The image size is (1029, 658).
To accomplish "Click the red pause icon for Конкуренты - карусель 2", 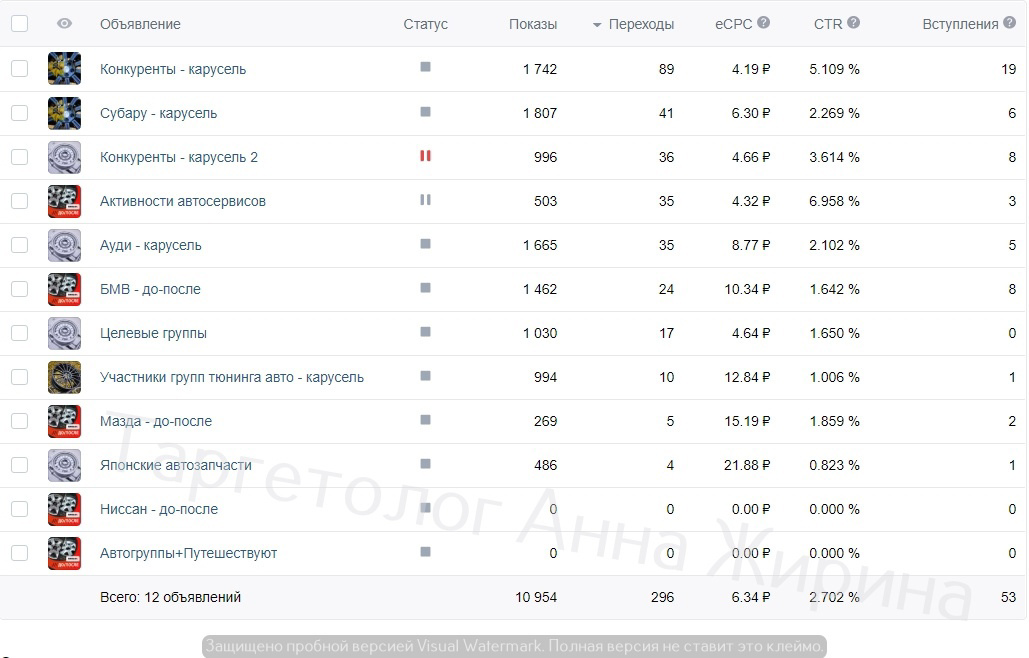I will point(425,155).
